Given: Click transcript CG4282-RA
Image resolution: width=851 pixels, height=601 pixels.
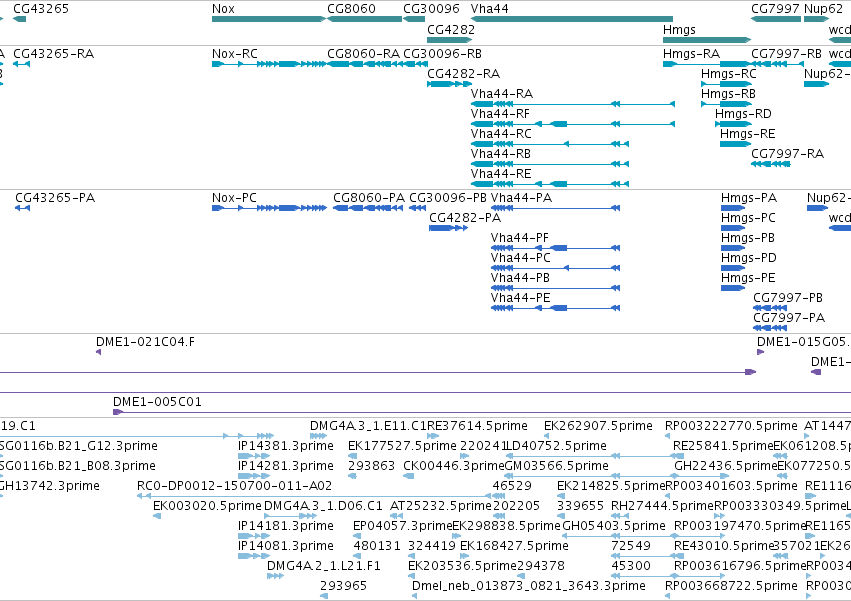Looking at the screenshot, I should (x=449, y=84).
